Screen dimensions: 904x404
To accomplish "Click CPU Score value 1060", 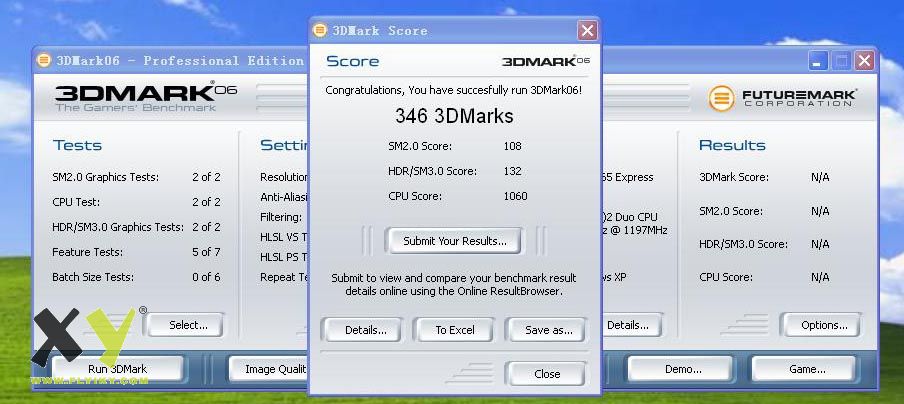I will pyautogui.click(x=515, y=196).
